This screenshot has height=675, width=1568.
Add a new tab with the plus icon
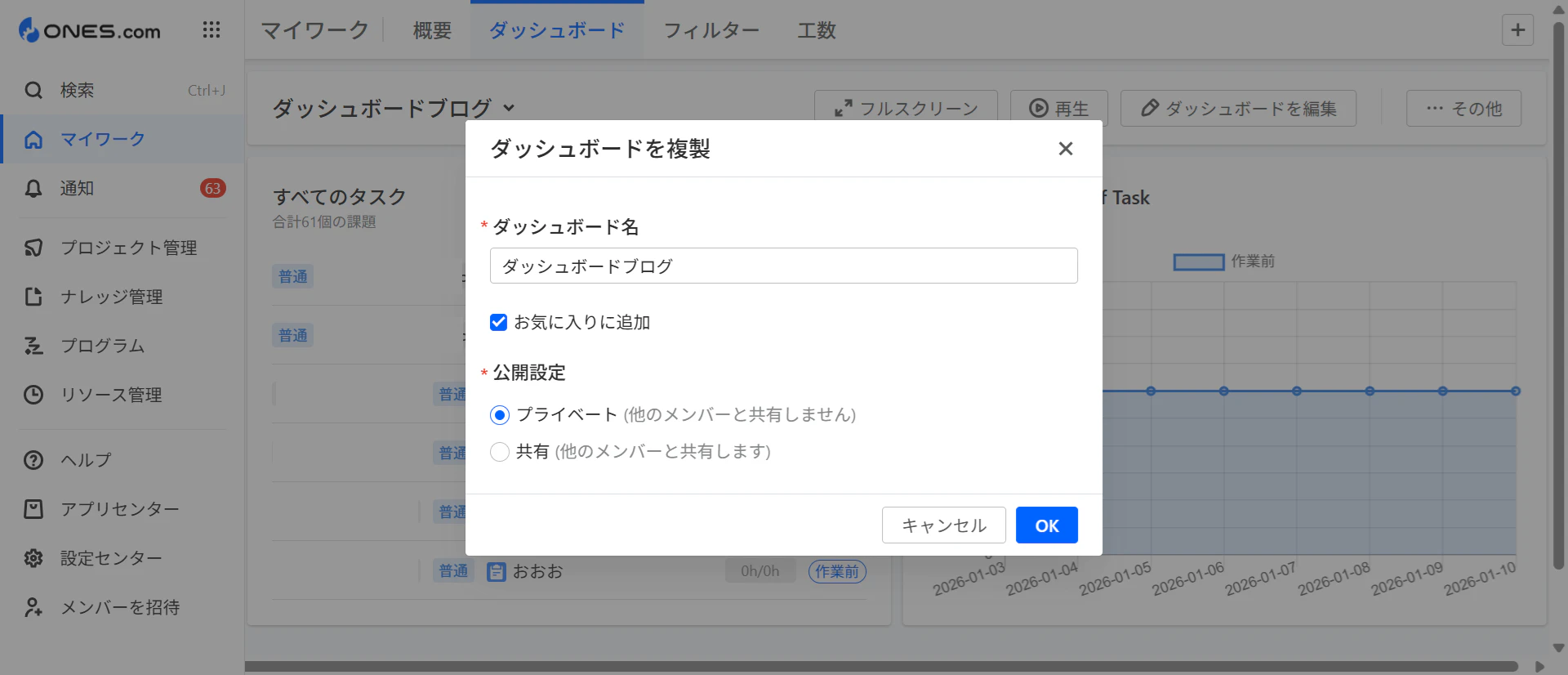tap(1518, 30)
